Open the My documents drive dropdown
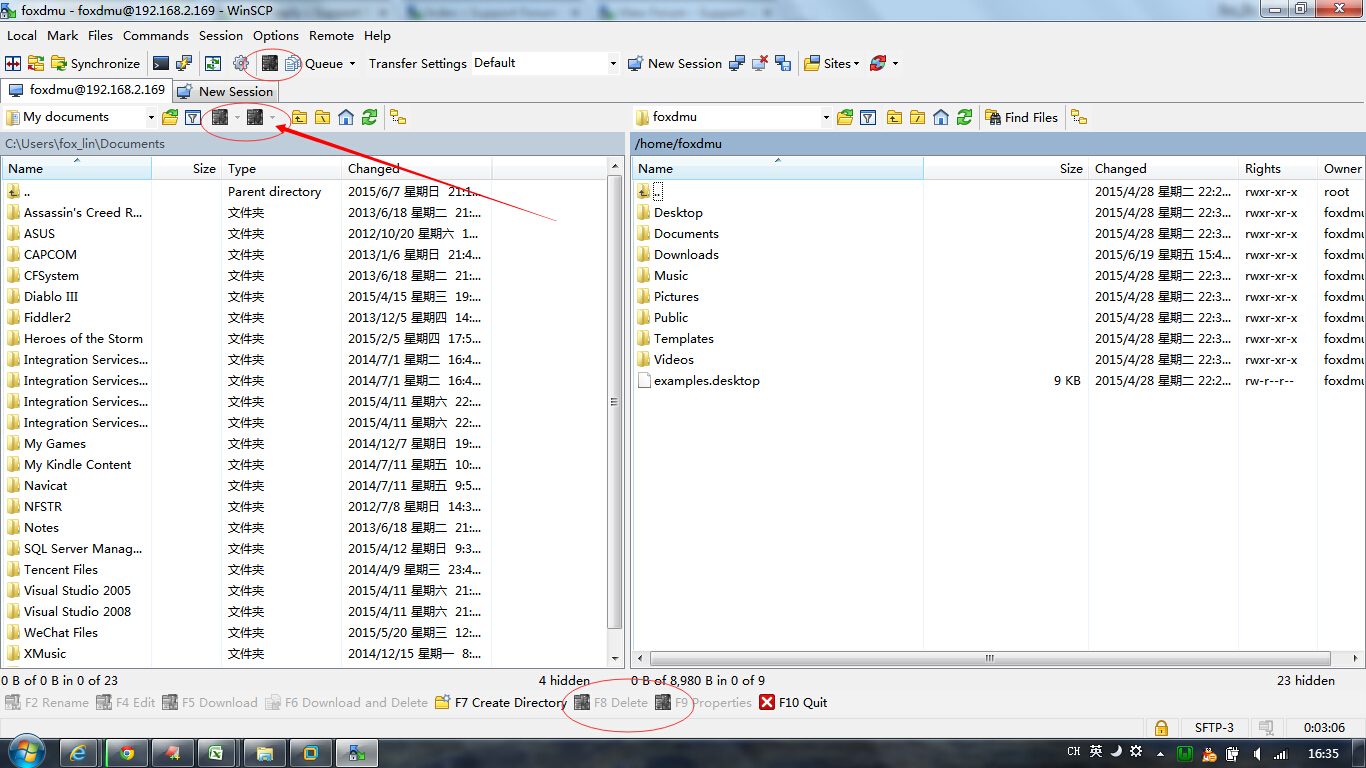This screenshot has height=768, width=1366. point(151,117)
